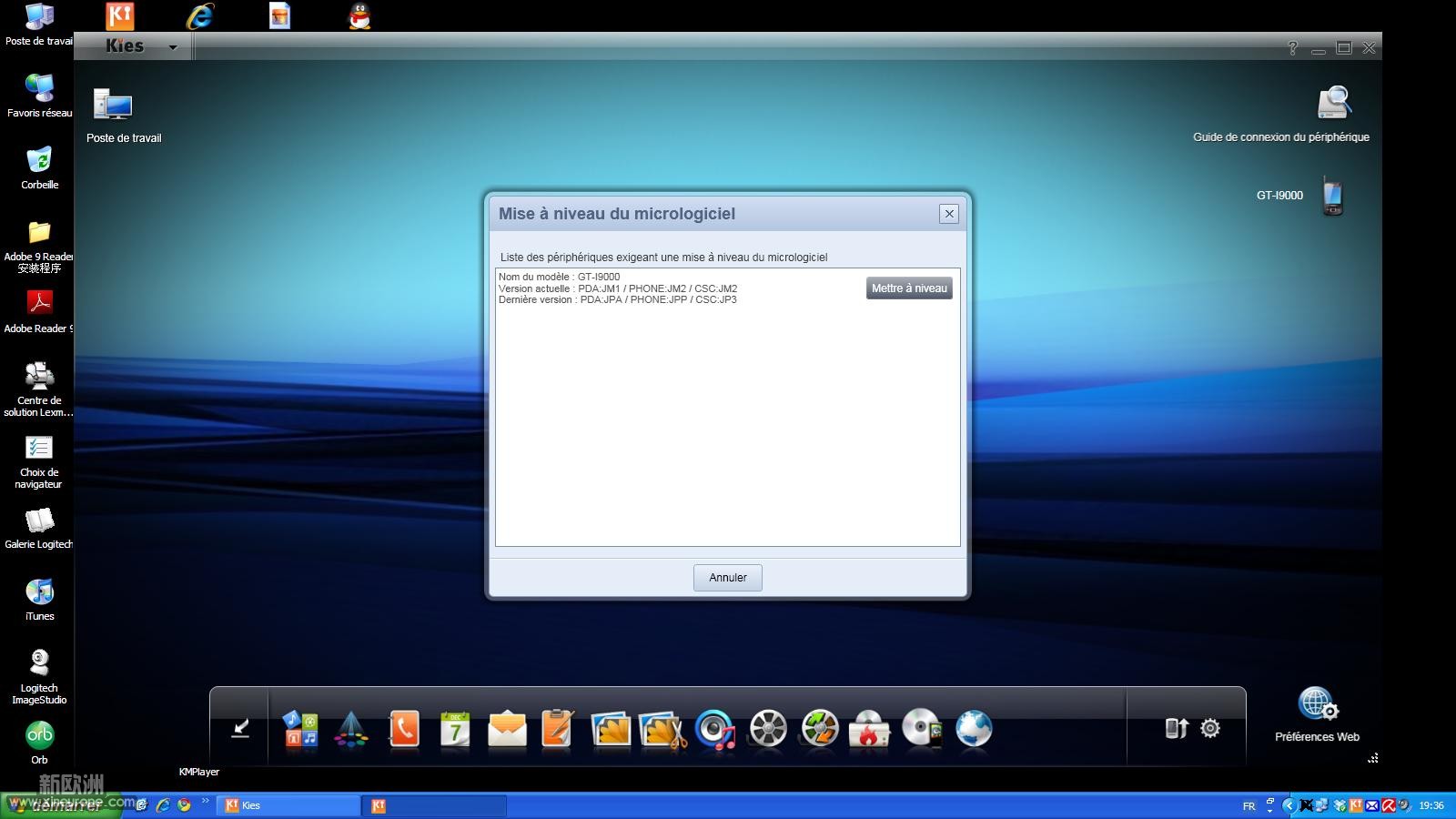The image size is (1456, 819).
Task: Click the Kies window resize grip
Action: (x=1373, y=757)
